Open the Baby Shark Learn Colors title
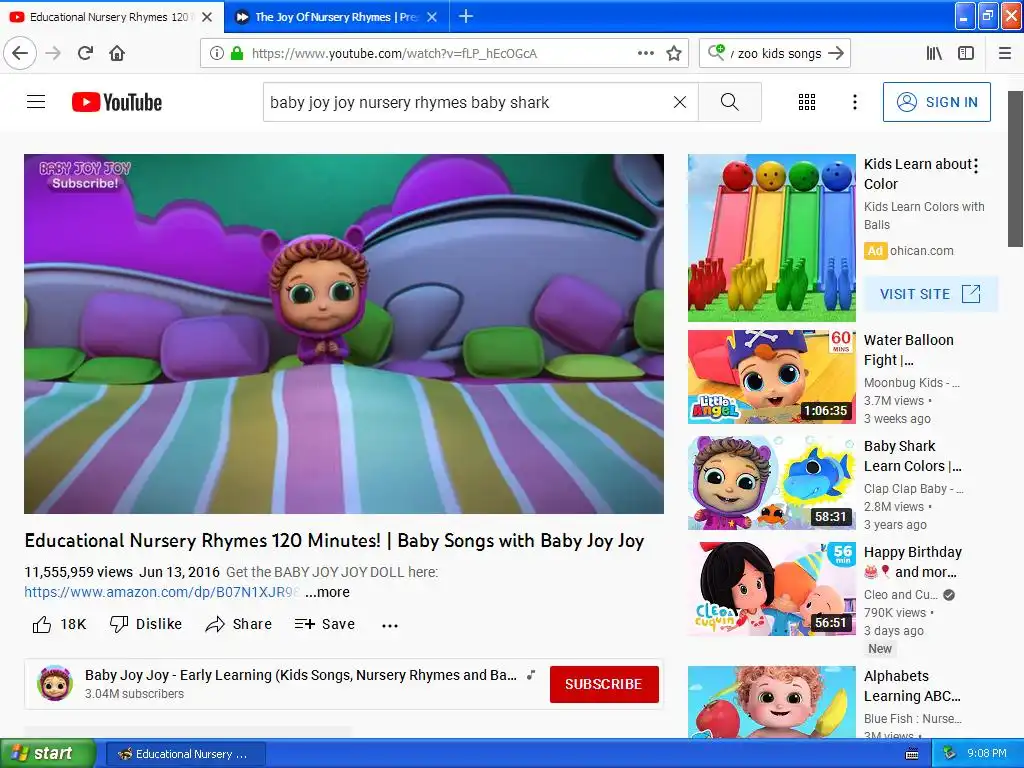 tap(912, 456)
